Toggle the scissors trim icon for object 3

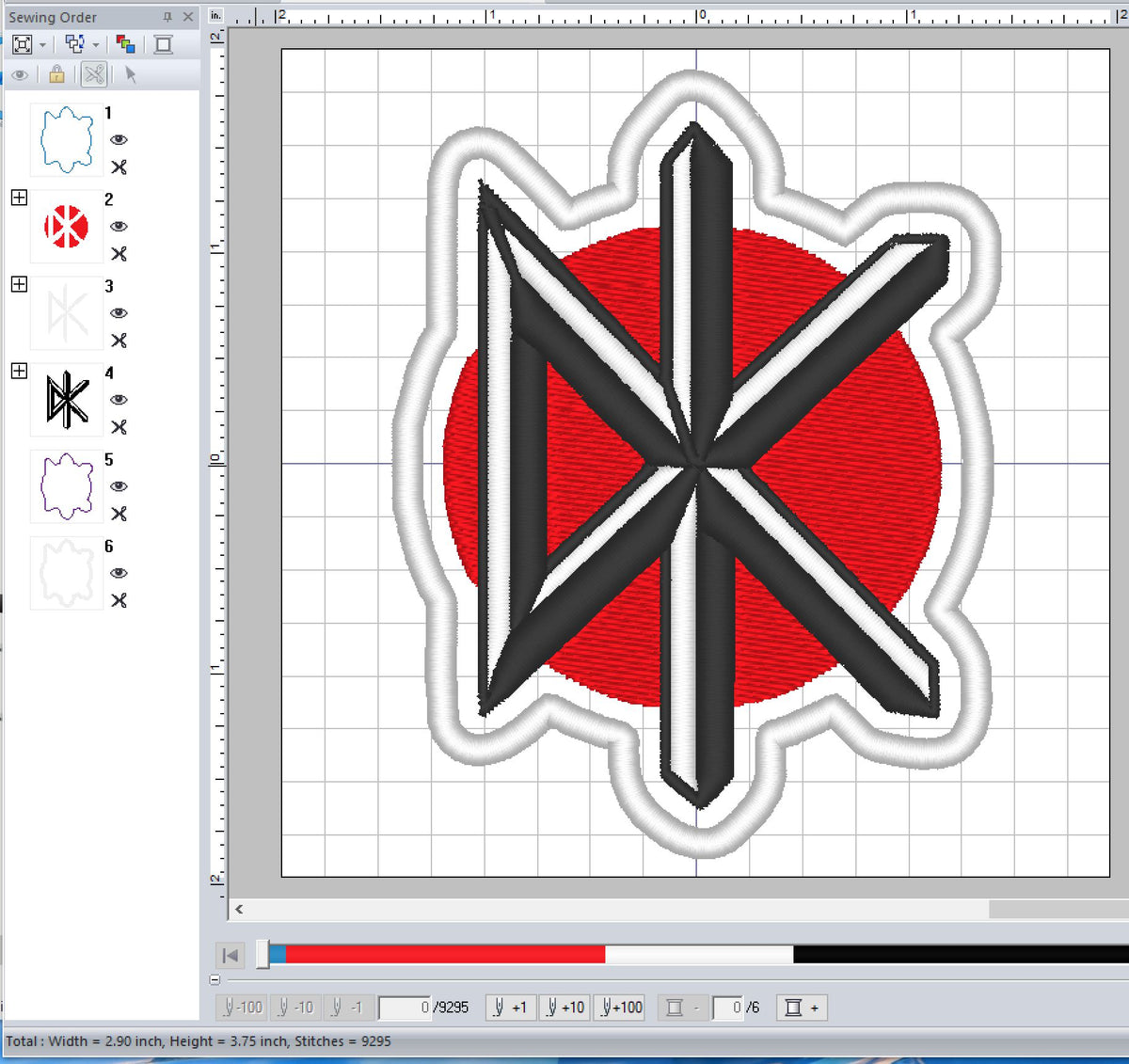click(x=119, y=341)
